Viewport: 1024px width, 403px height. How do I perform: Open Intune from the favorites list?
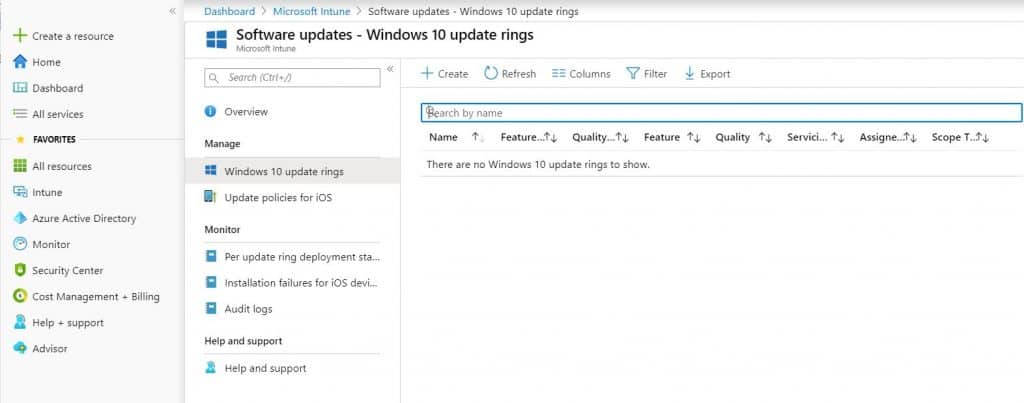(47, 192)
